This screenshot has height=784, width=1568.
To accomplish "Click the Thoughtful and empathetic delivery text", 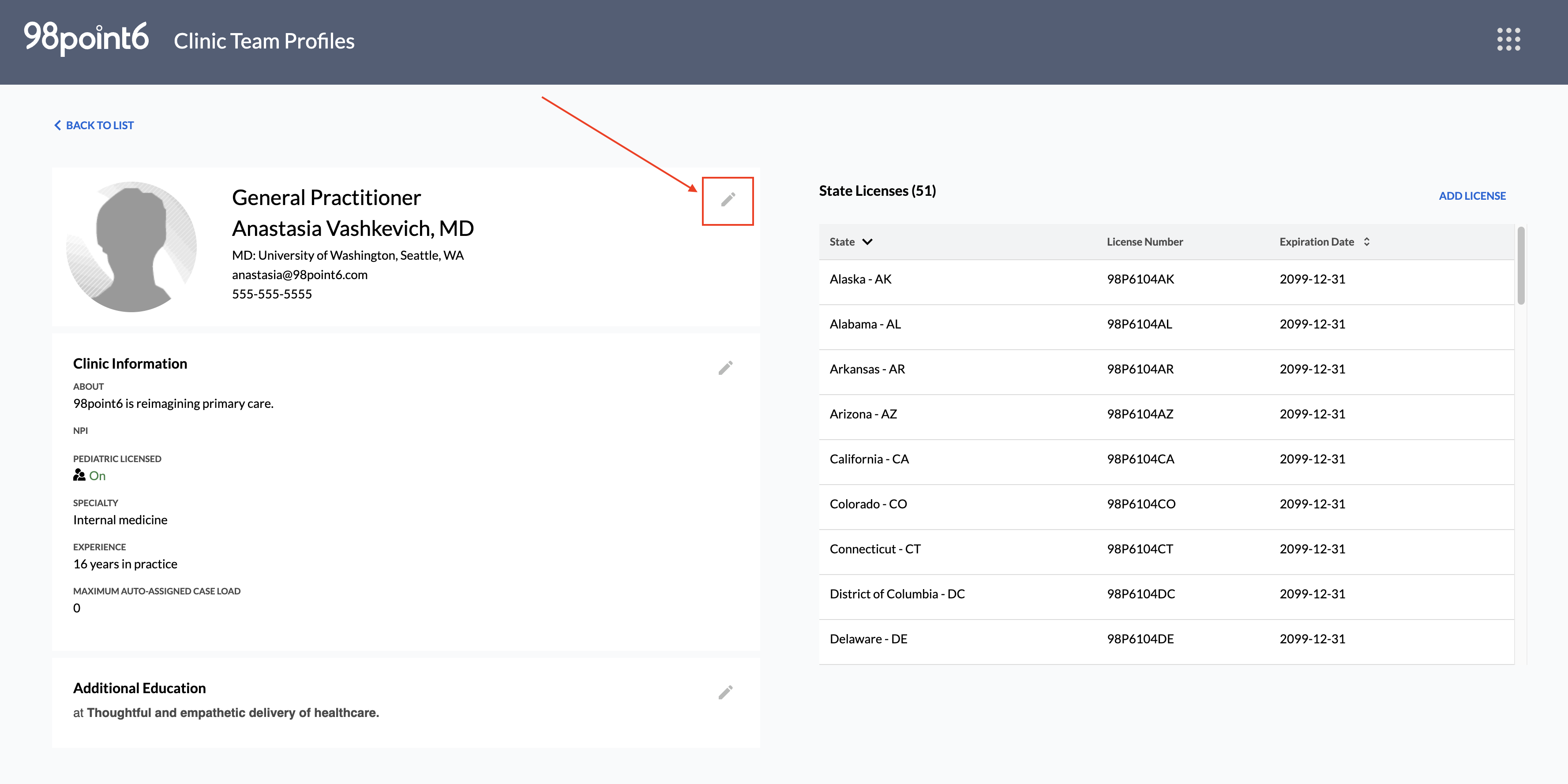I will (x=233, y=713).
